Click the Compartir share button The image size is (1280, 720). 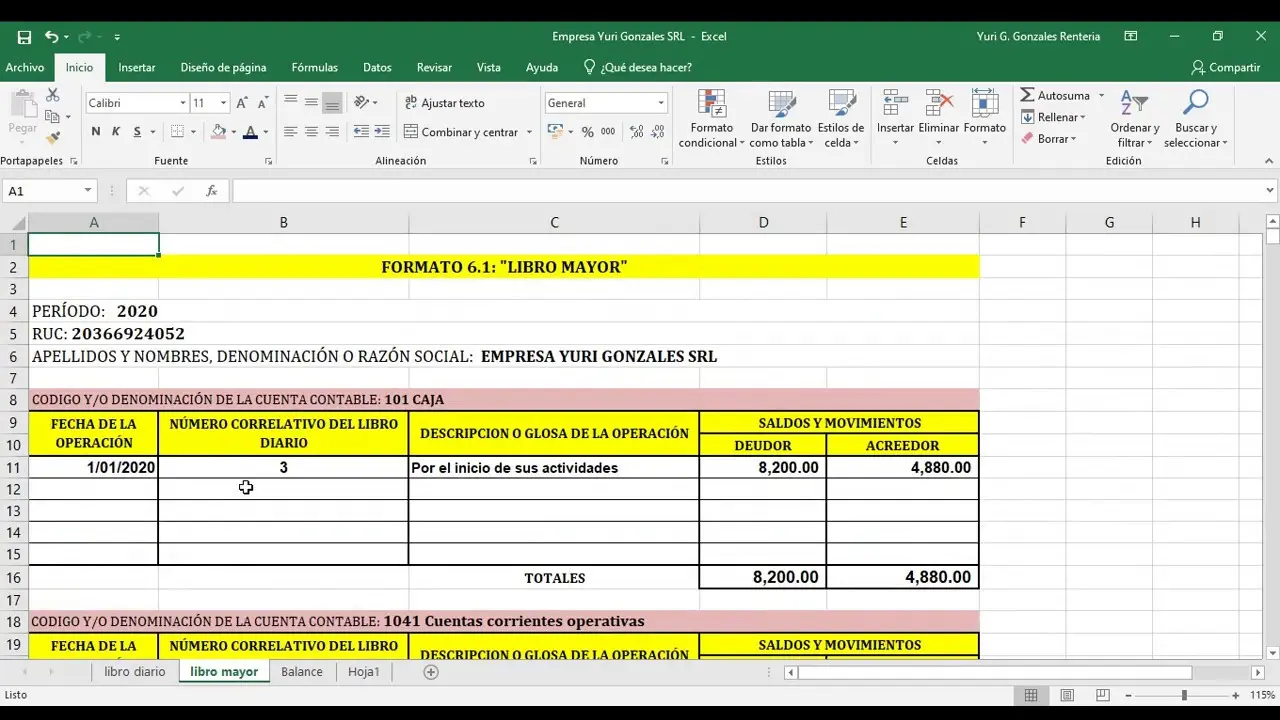point(1225,68)
